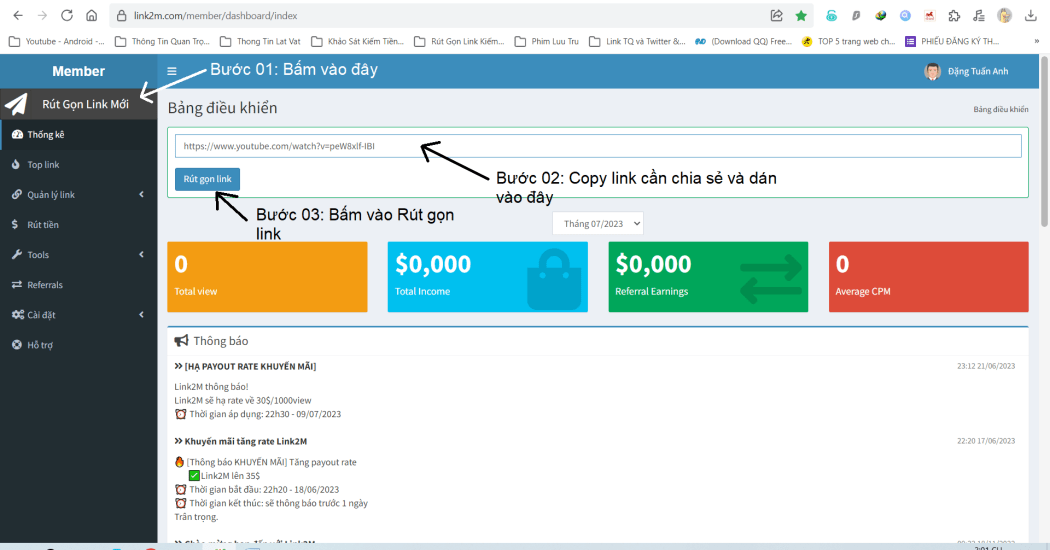The height and width of the screenshot is (550, 1050).
Task: Click the Cài đặt gears icon
Action: 17,315
